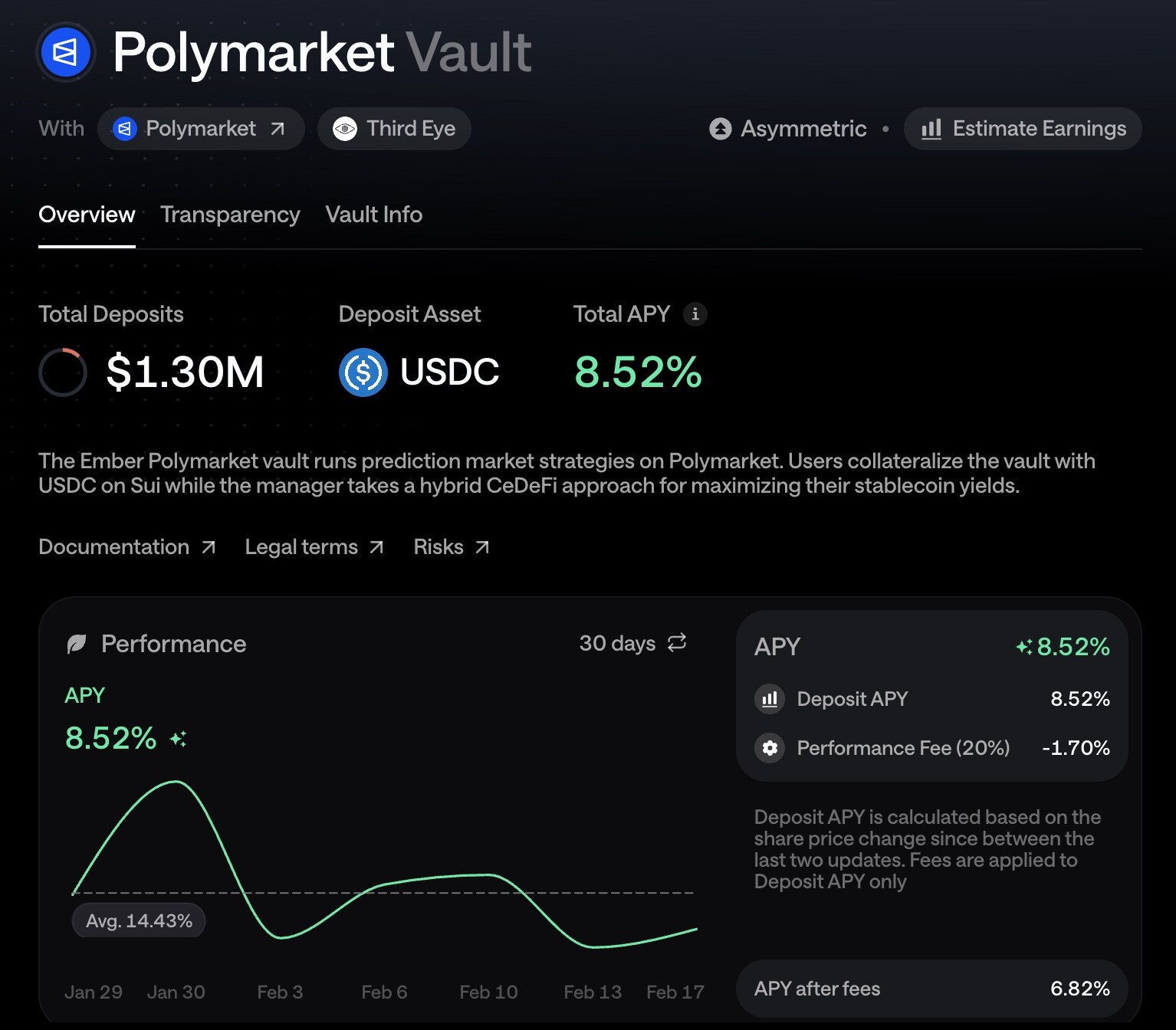The image size is (1176, 1030).
Task: Click the Performance Fee gear icon
Action: tap(770, 748)
